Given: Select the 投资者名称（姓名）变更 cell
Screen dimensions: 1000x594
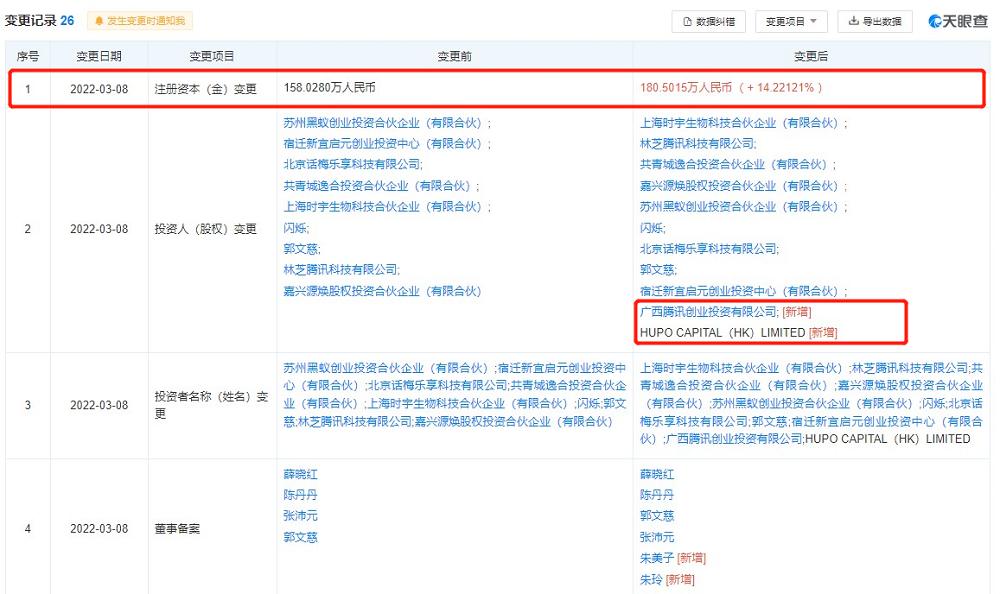Looking at the screenshot, I should tap(211, 405).
